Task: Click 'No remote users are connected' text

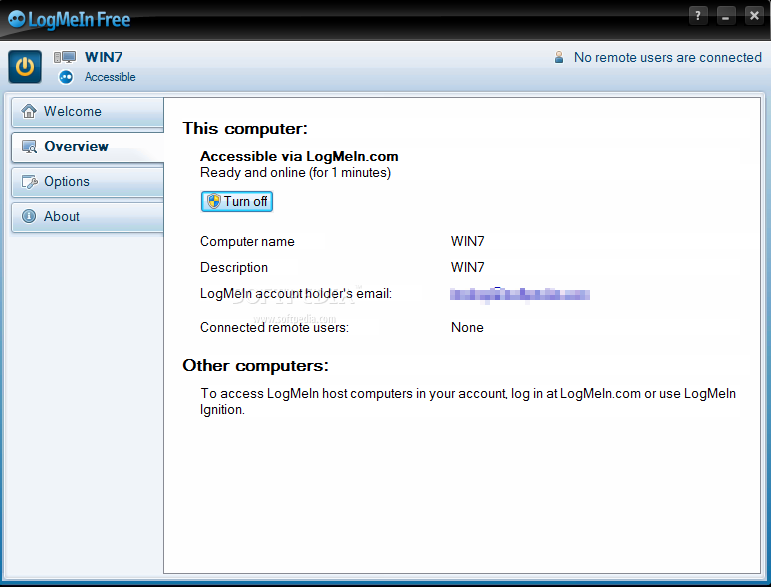Action: (668, 58)
